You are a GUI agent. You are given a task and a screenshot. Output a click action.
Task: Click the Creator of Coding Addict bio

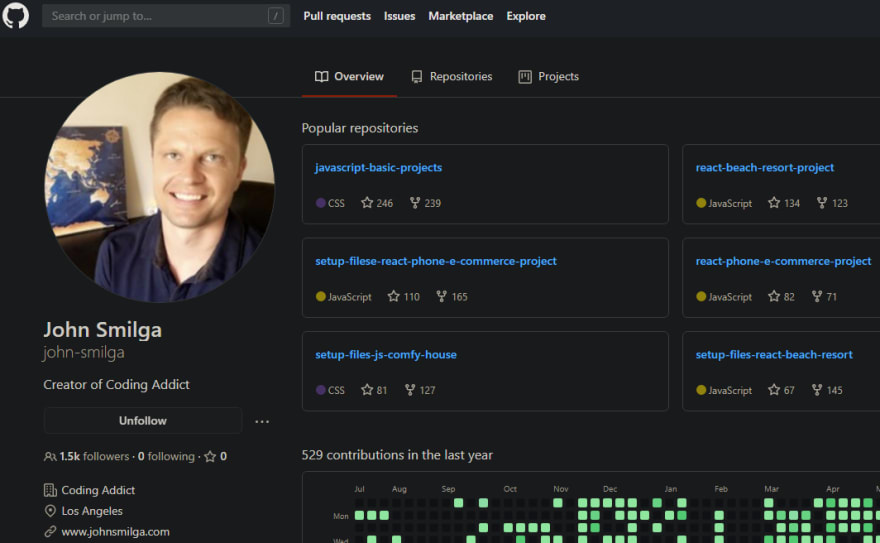pos(116,384)
